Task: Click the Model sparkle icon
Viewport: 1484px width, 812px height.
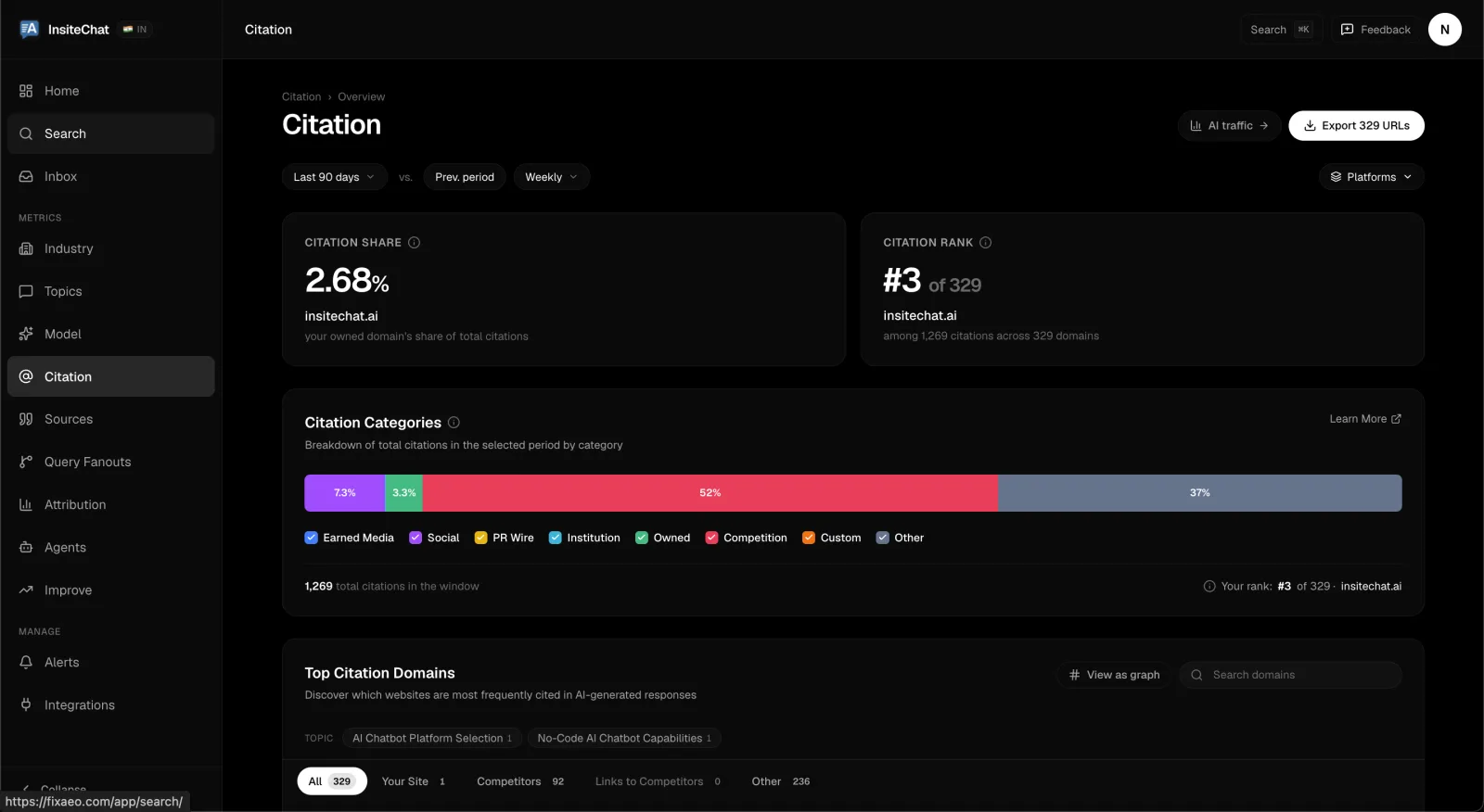Action: pyautogui.click(x=26, y=334)
